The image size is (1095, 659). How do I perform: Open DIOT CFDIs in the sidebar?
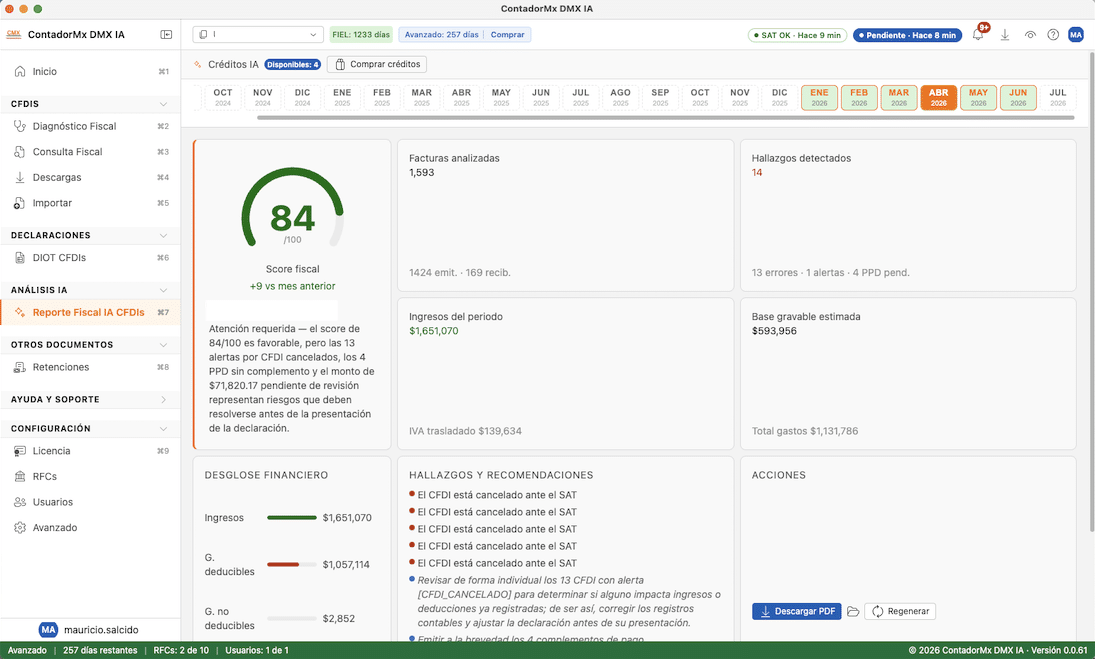[90, 258]
